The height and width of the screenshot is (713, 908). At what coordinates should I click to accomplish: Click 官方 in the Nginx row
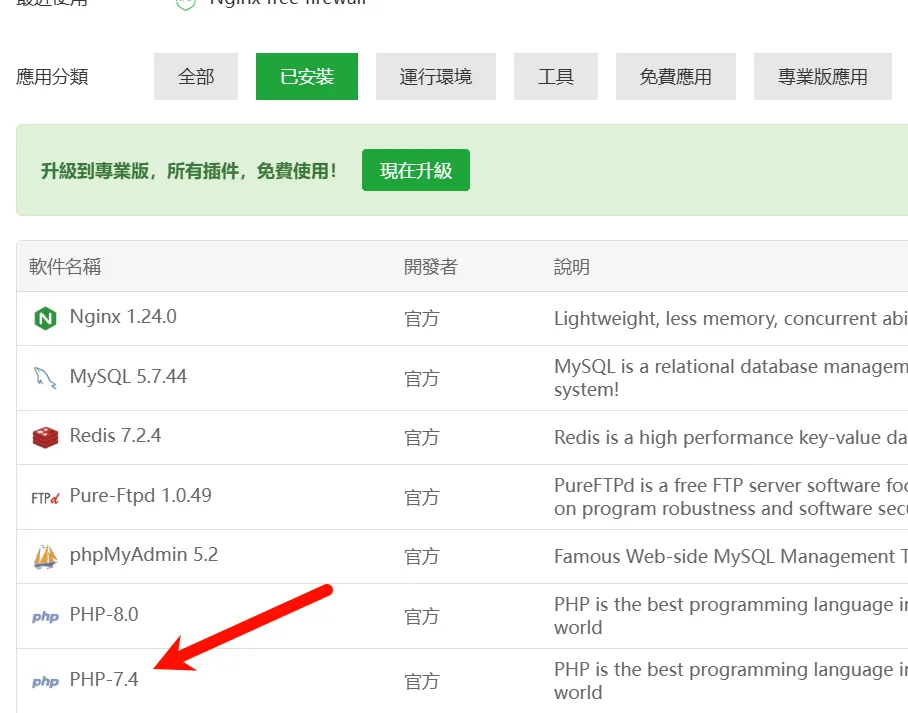point(422,319)
